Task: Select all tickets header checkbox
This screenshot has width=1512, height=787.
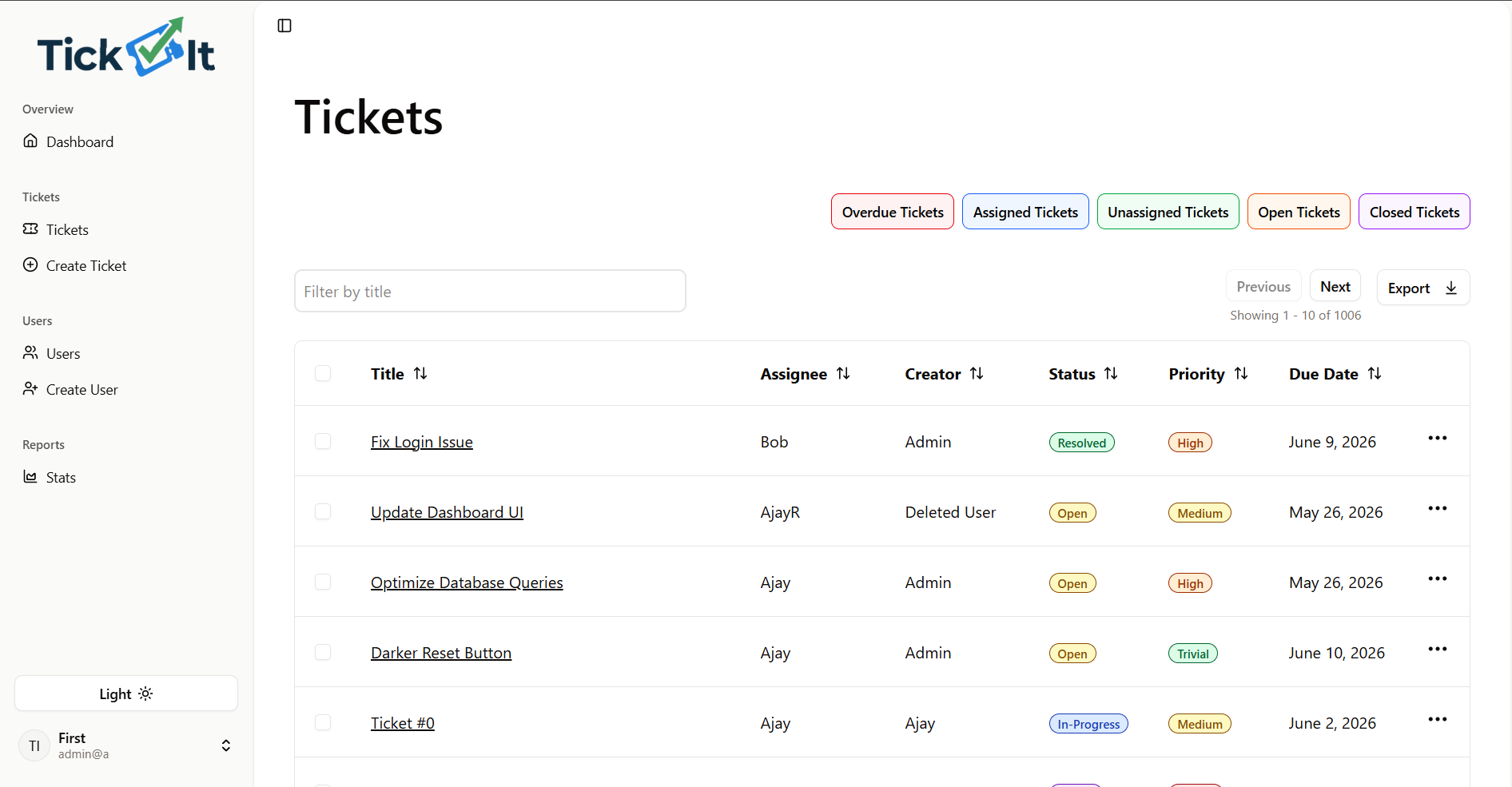Action: click(x=323, y=373)
